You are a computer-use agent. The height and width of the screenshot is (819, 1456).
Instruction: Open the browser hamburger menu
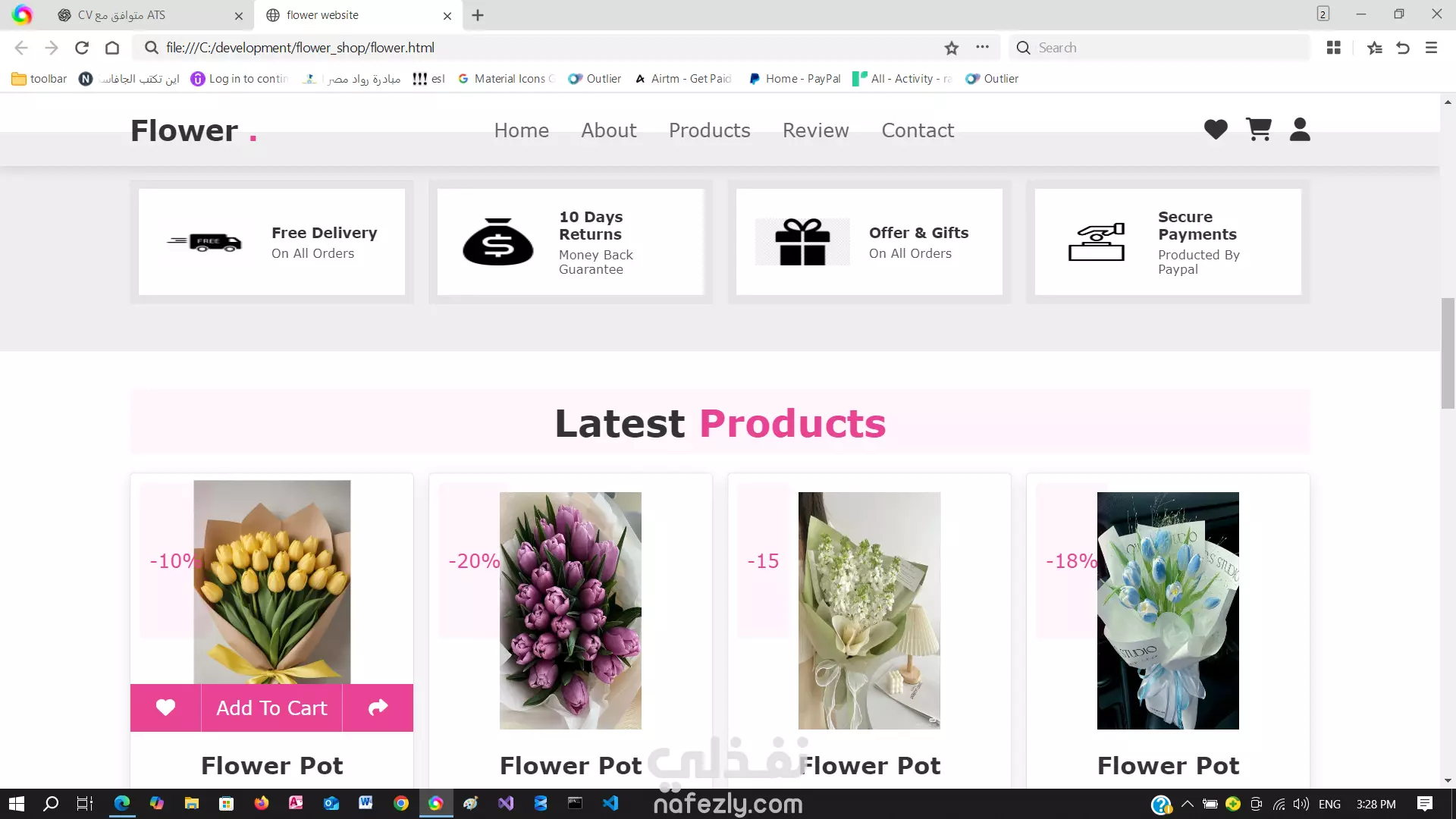(1431, 48)
